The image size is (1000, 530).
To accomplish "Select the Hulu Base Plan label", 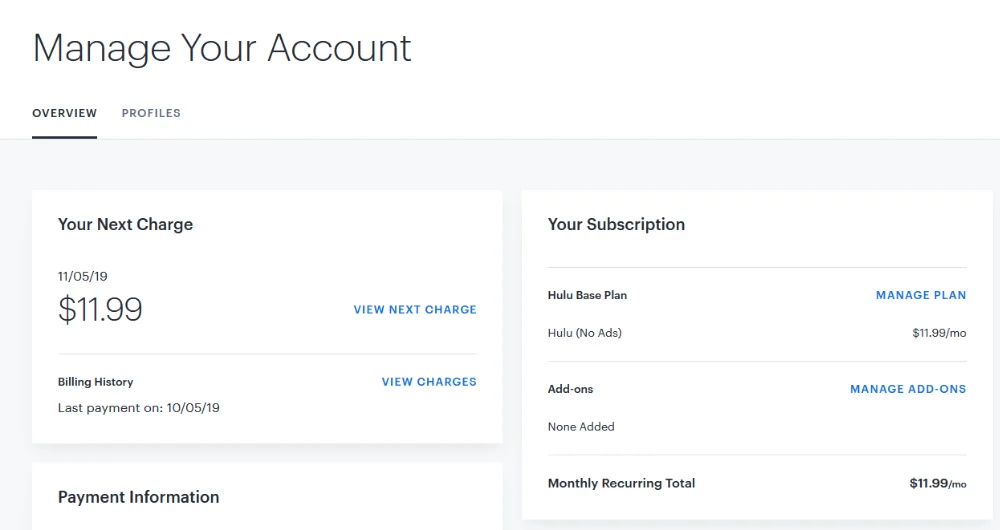I will point(587,295).
